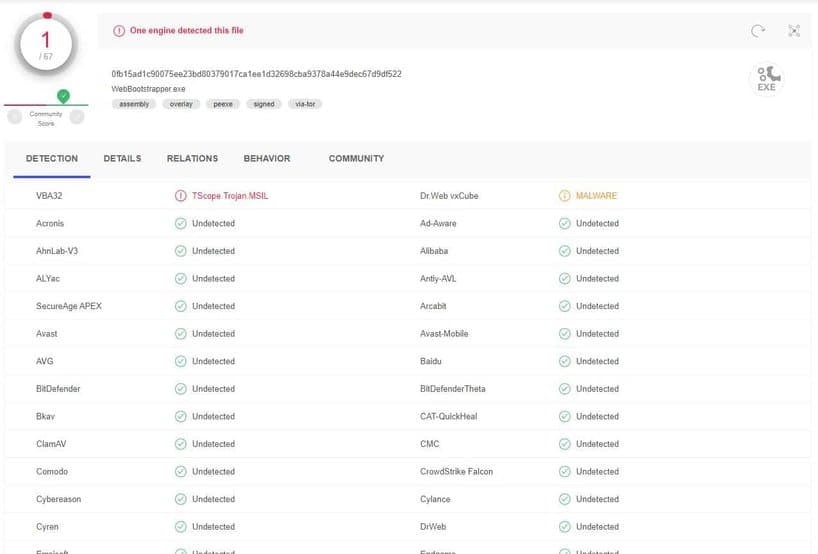Click the check icon in Avast-Mobile row
818x554 pixels.
[x=564, y=333]
